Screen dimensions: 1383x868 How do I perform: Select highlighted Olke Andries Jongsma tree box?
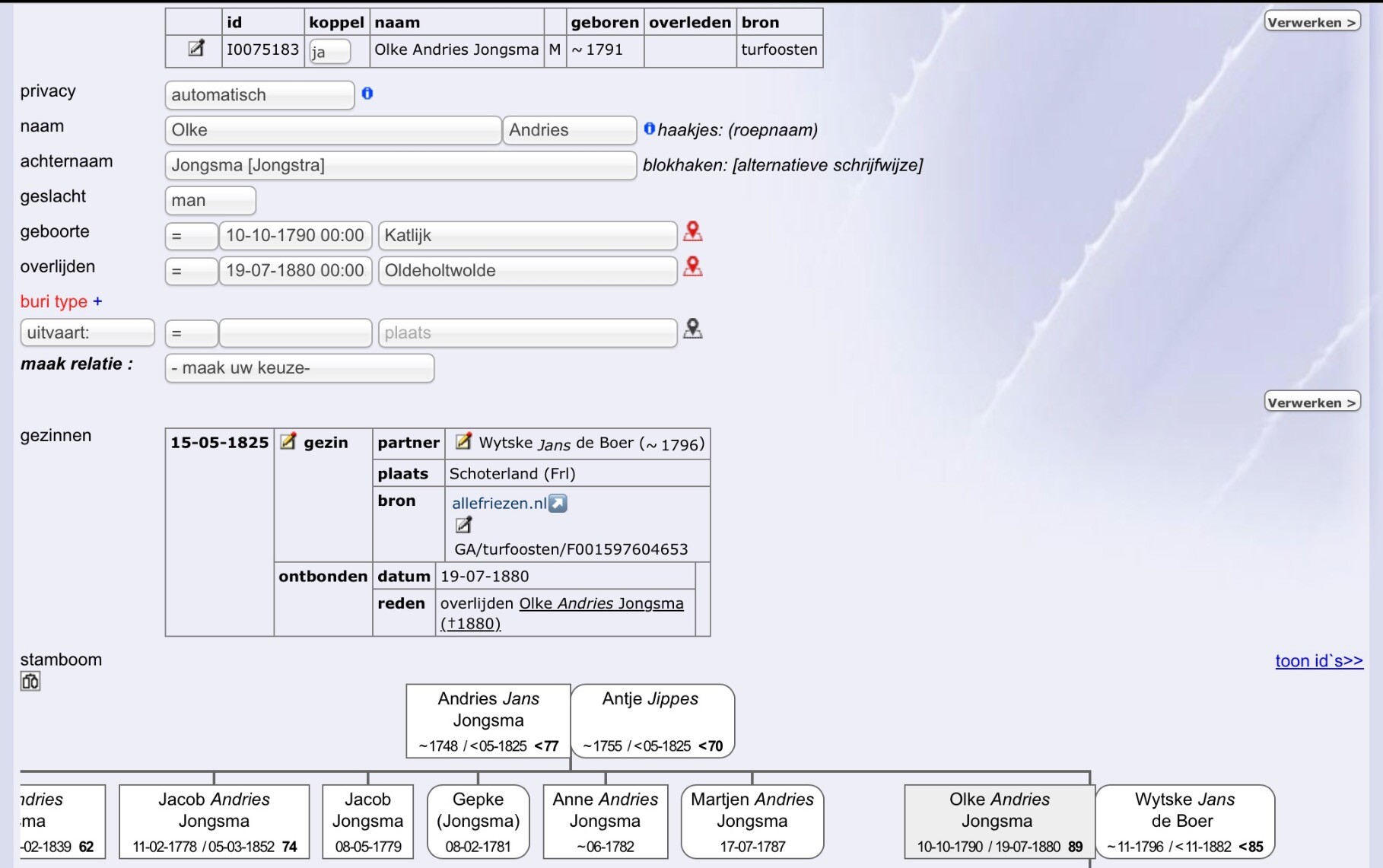point(1000,822)
